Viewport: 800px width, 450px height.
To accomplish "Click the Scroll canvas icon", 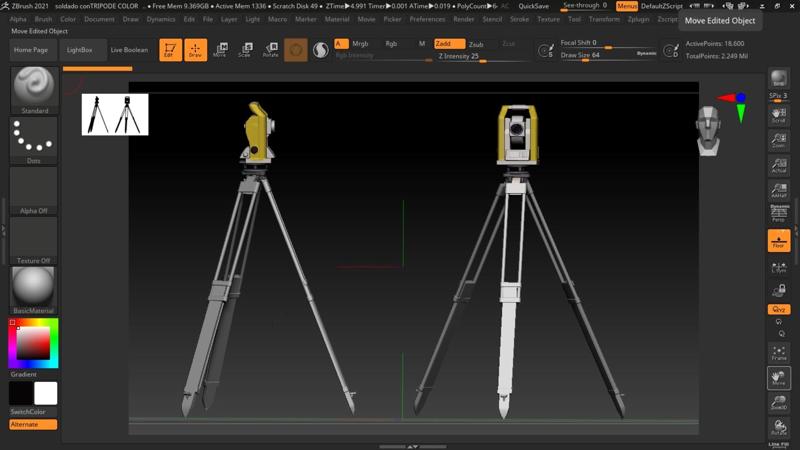I will click(779, 116).
